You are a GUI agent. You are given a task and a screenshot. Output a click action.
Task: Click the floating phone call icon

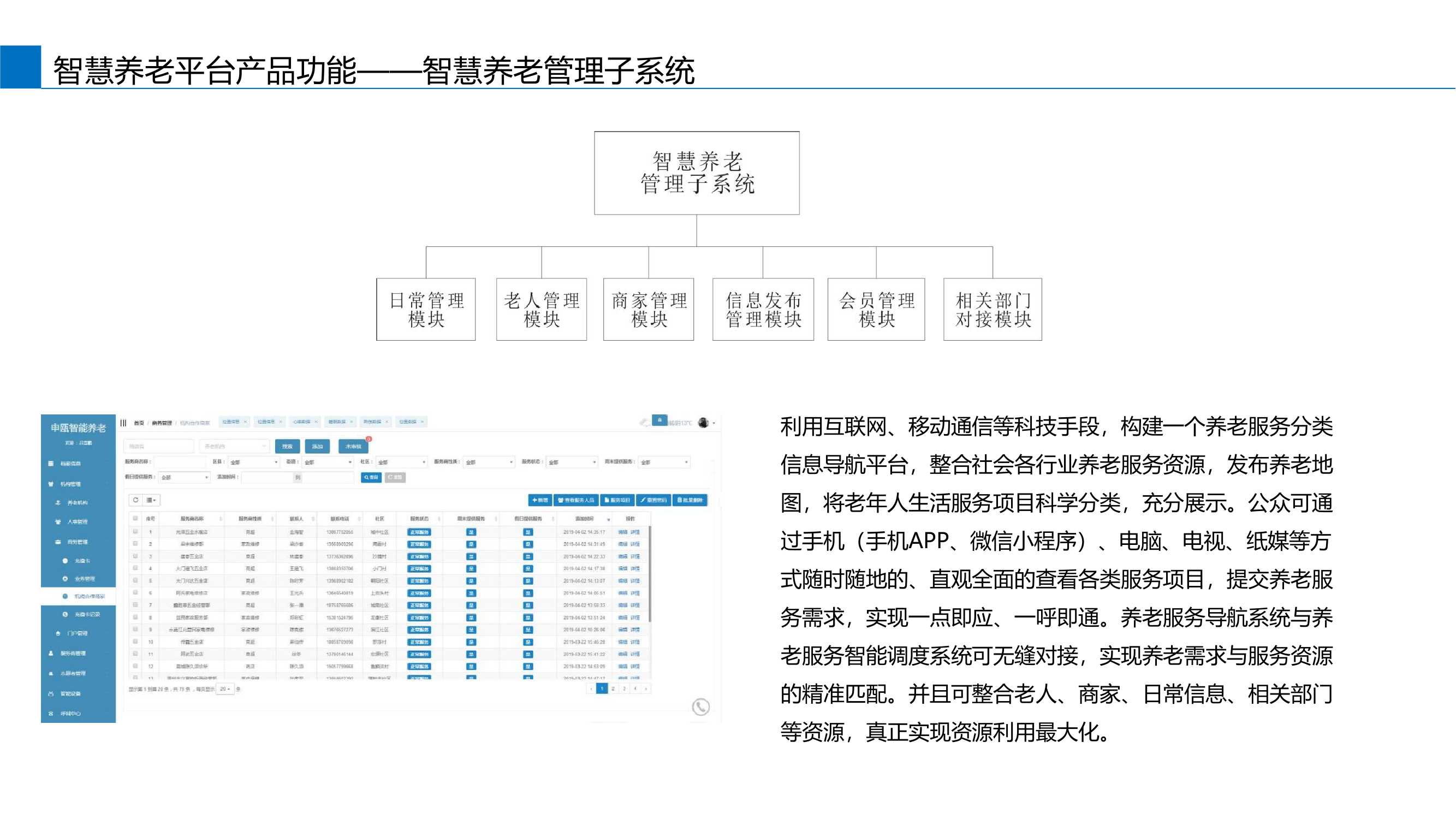(700, 707)
